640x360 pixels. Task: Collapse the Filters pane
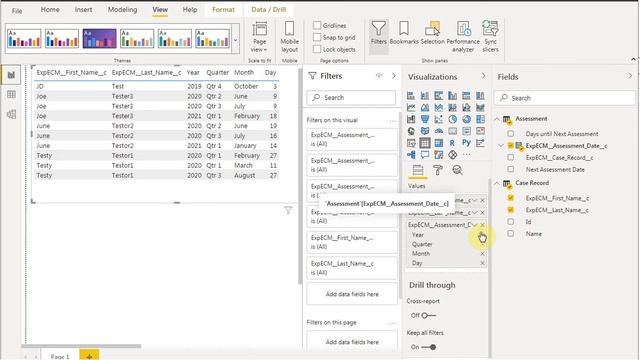(394, 76)
